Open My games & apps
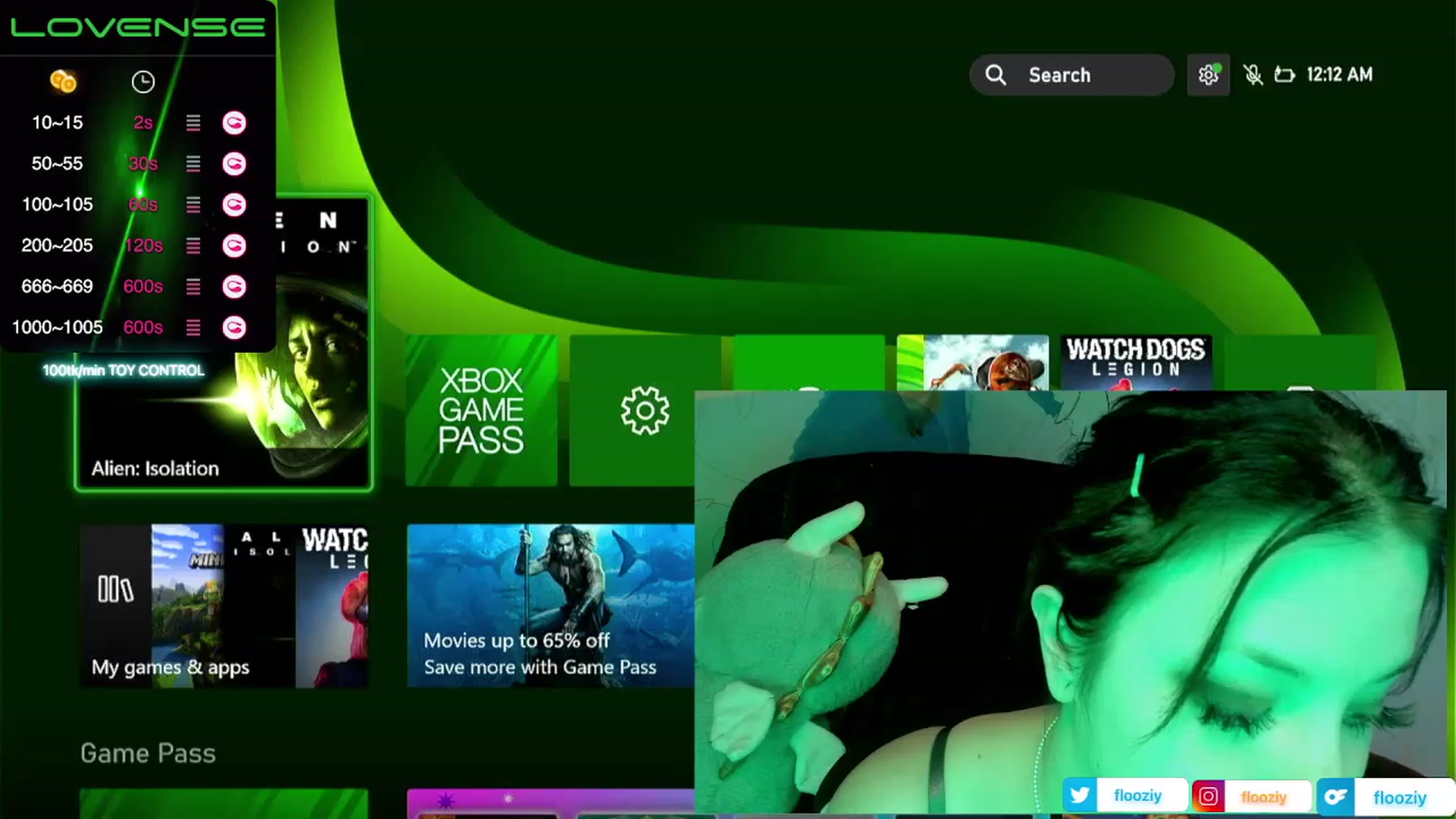The width and height of the screenshot is (1456, 819). [224, 606]
